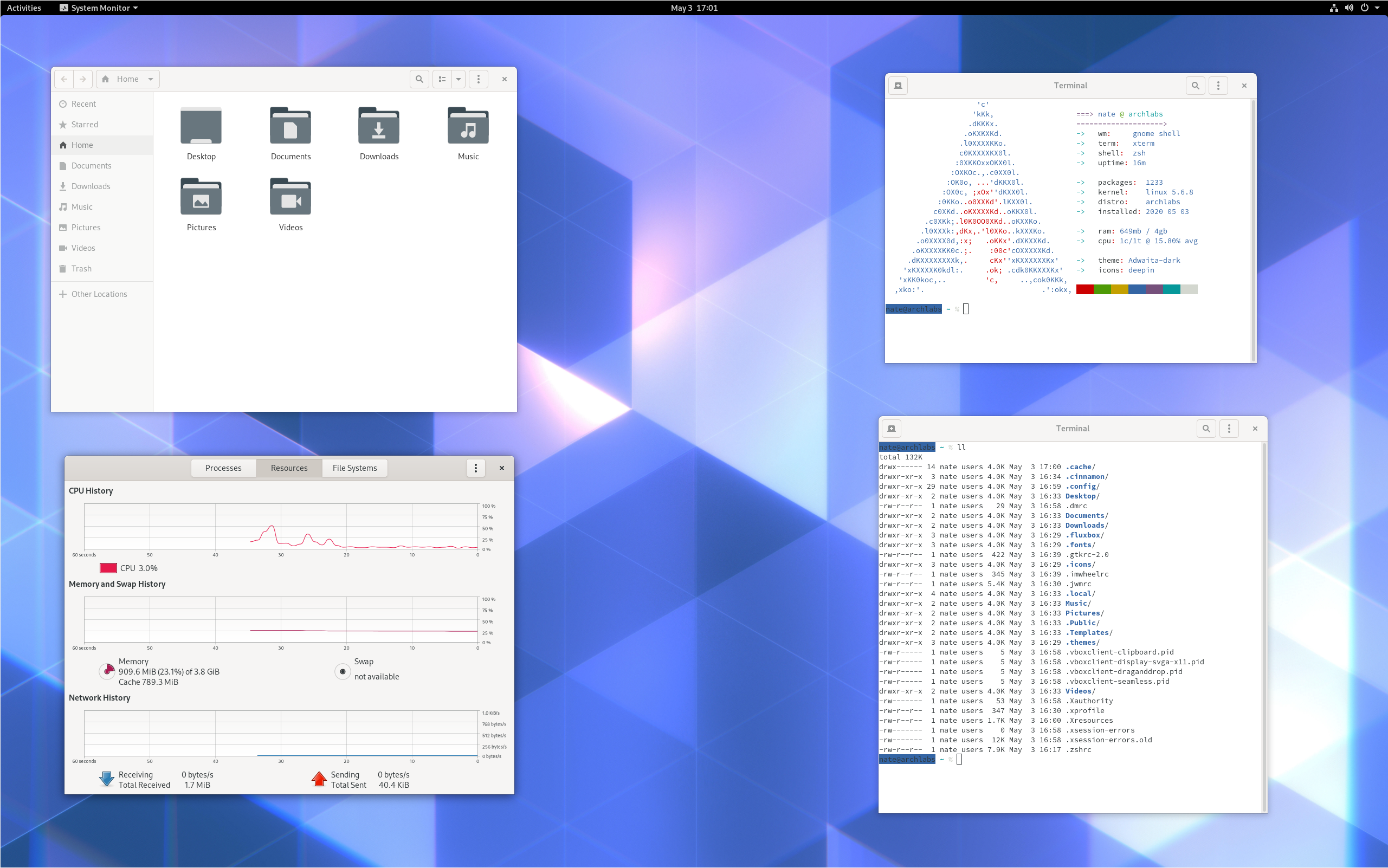Click the upper Terminal command prompt
1388x868 pixels.
tap(927, 309)
